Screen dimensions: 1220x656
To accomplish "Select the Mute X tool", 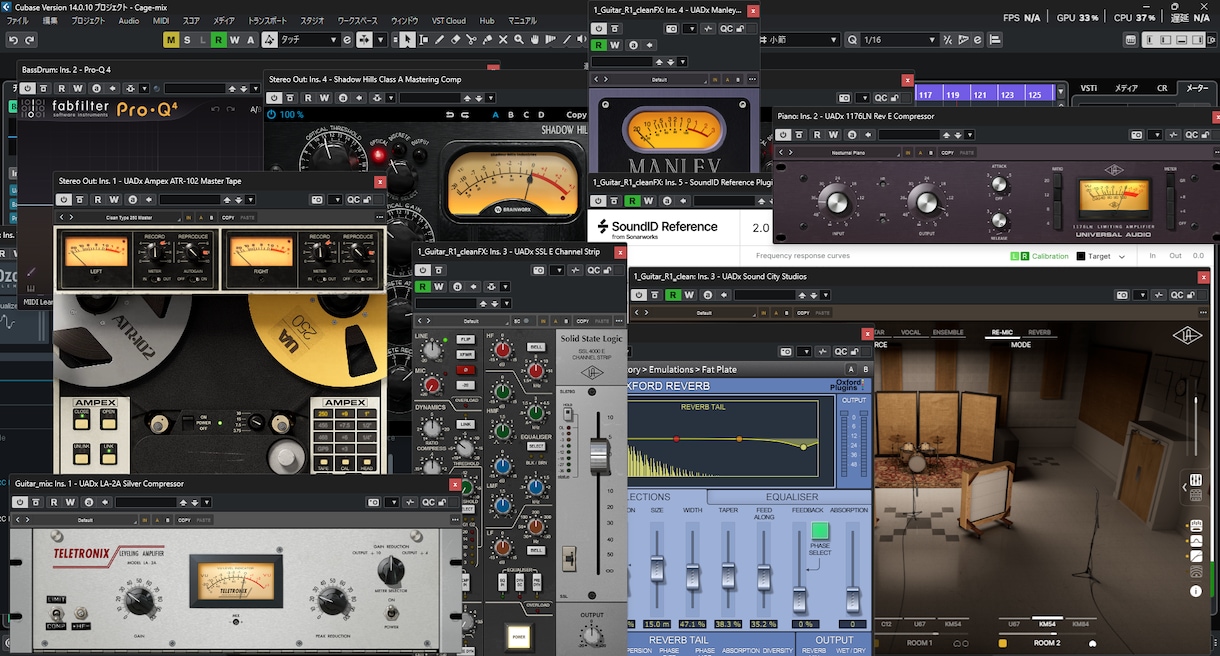I will point(503,40).
